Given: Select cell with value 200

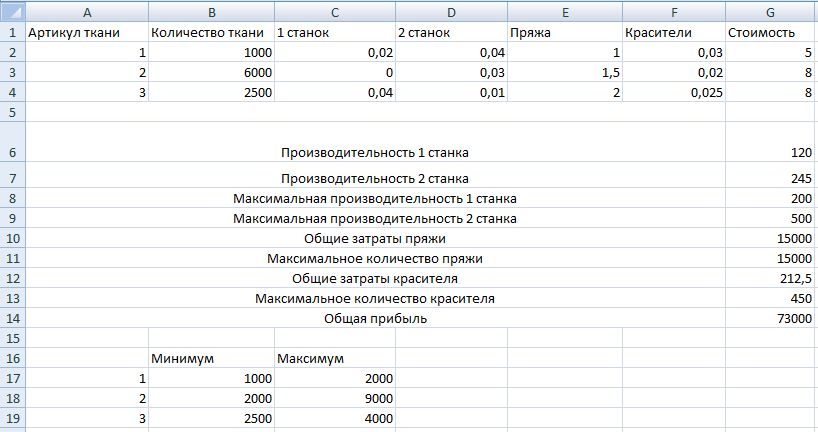Looking at the screenshot, I should (x=770, y=198).
